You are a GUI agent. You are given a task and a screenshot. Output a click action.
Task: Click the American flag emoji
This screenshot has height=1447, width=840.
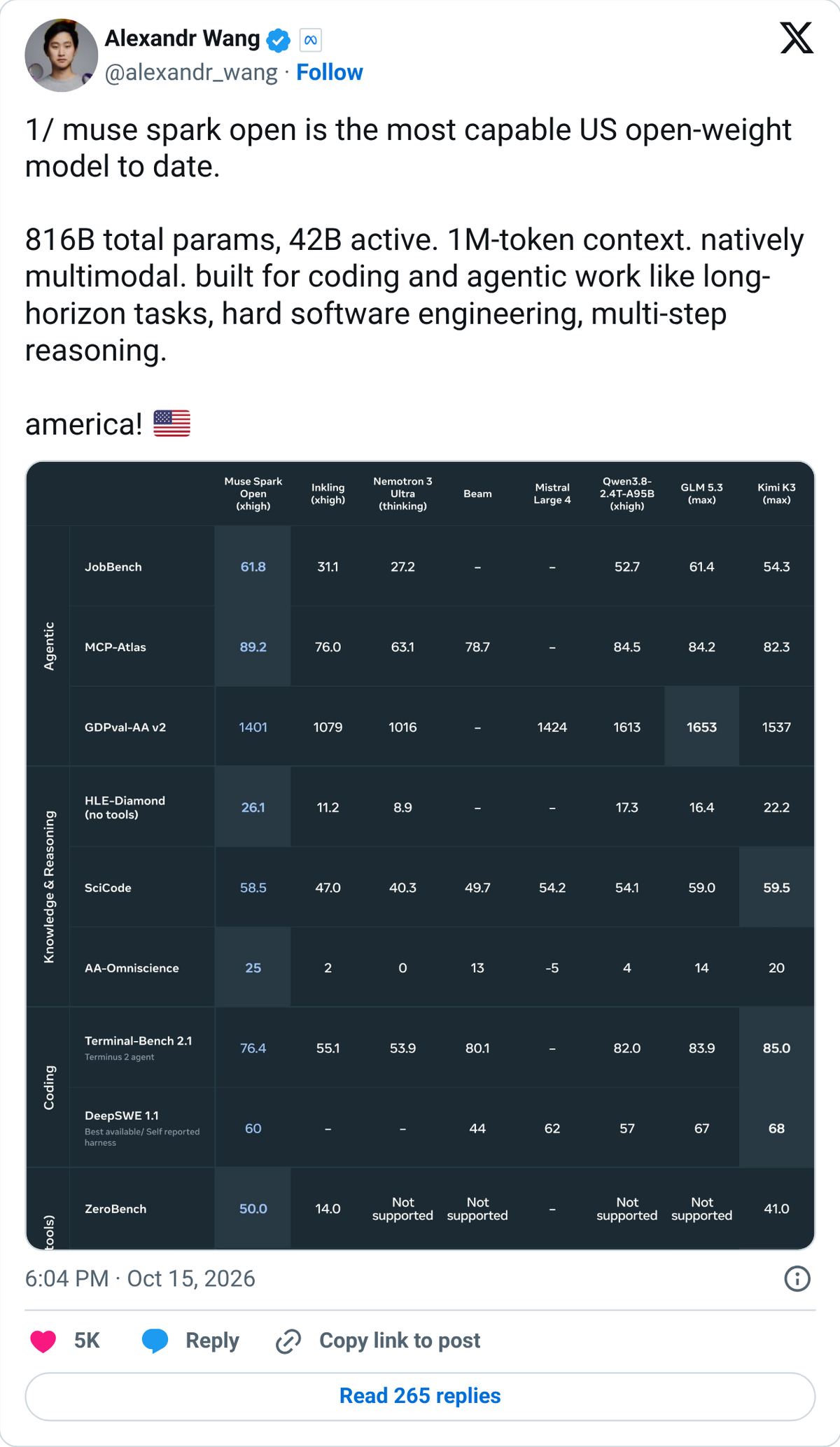tap(171, 424)
